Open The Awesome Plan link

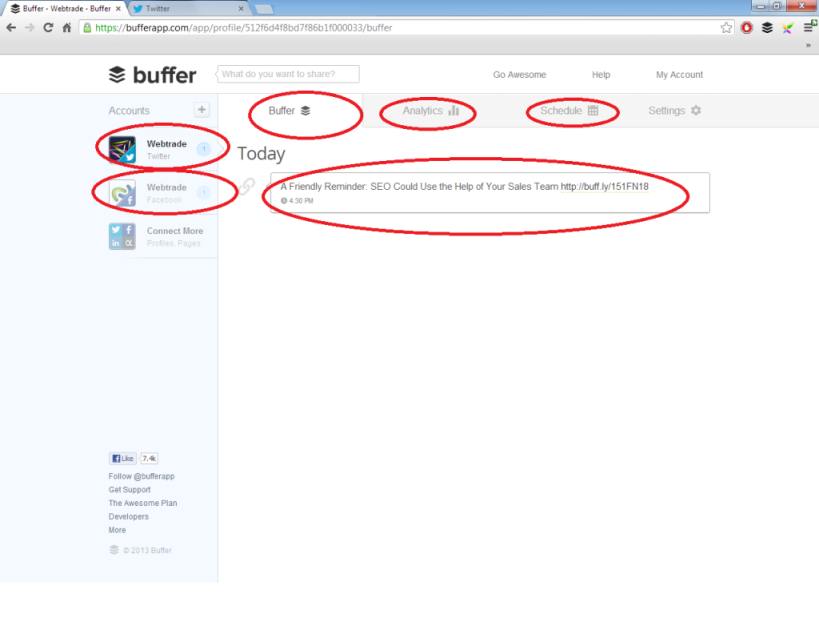[x=143, y=503]
